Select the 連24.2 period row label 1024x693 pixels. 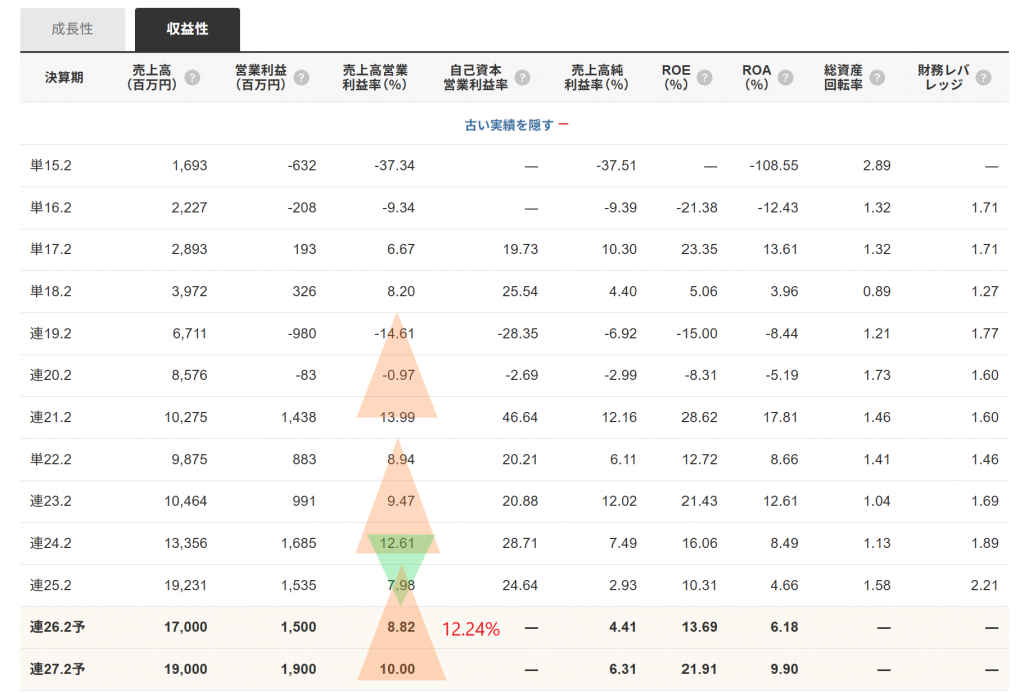point(50,543)
